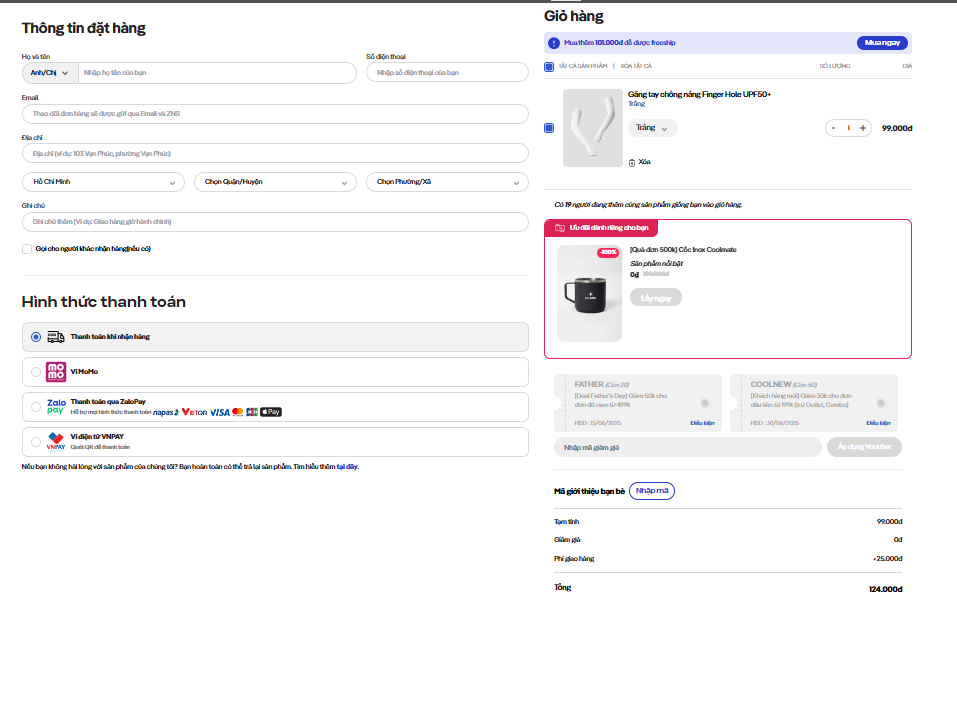Click the ZaloPay logo
Screen dimensions: 957x713
[56, 407]
